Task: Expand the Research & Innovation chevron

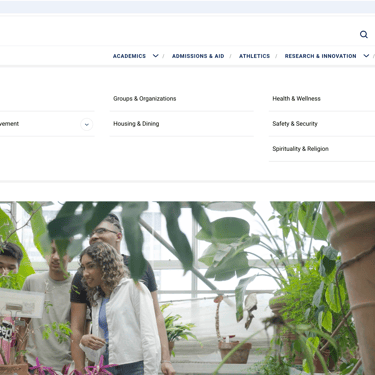Action: 366,56
